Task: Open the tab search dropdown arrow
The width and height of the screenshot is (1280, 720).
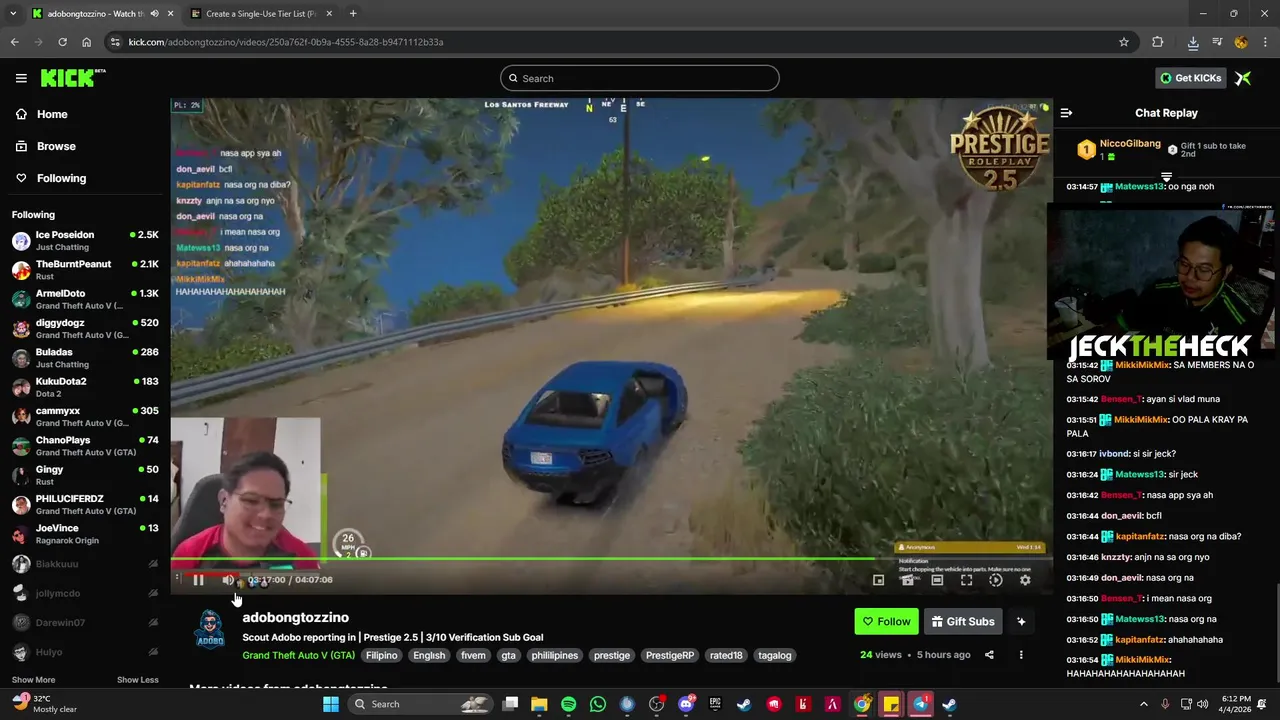Action: coord(13,14)
